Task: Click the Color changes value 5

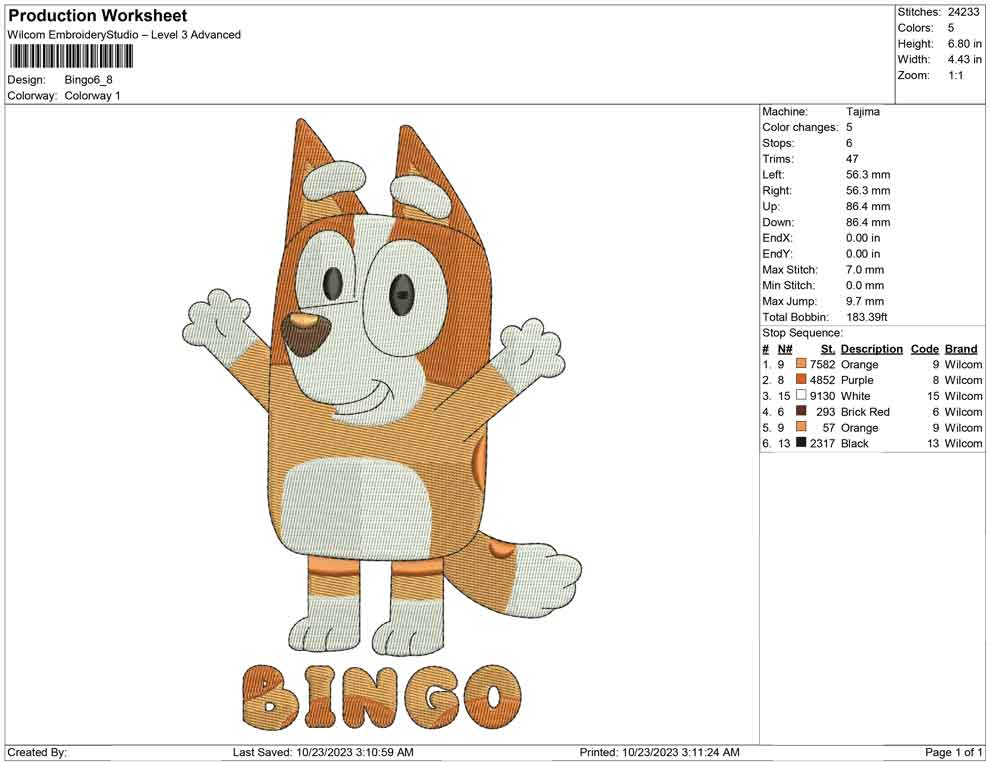Action: (x=849, y=128)
